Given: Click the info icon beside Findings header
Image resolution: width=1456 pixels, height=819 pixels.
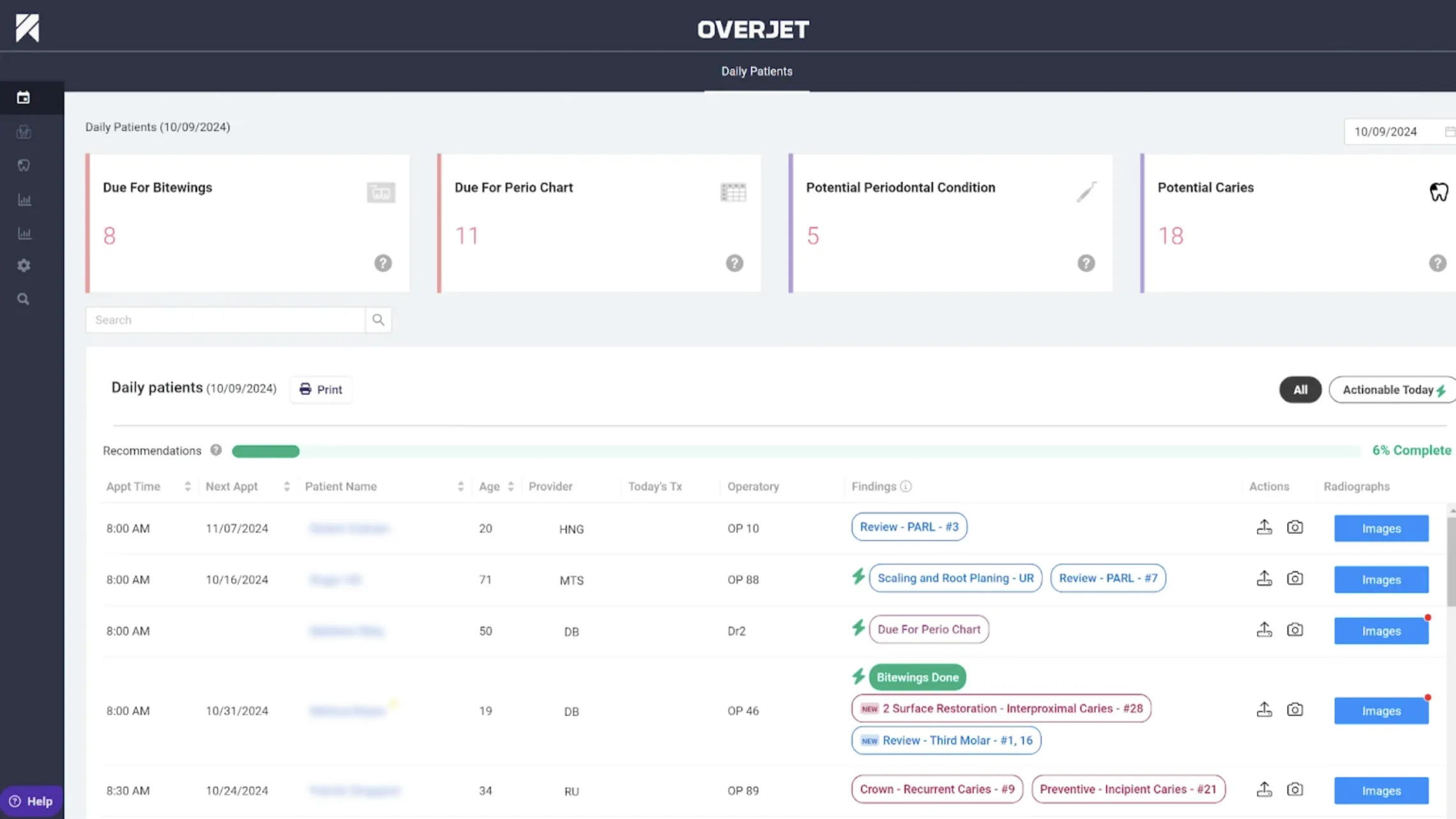Looking at the screenshot, I should 906,487.
